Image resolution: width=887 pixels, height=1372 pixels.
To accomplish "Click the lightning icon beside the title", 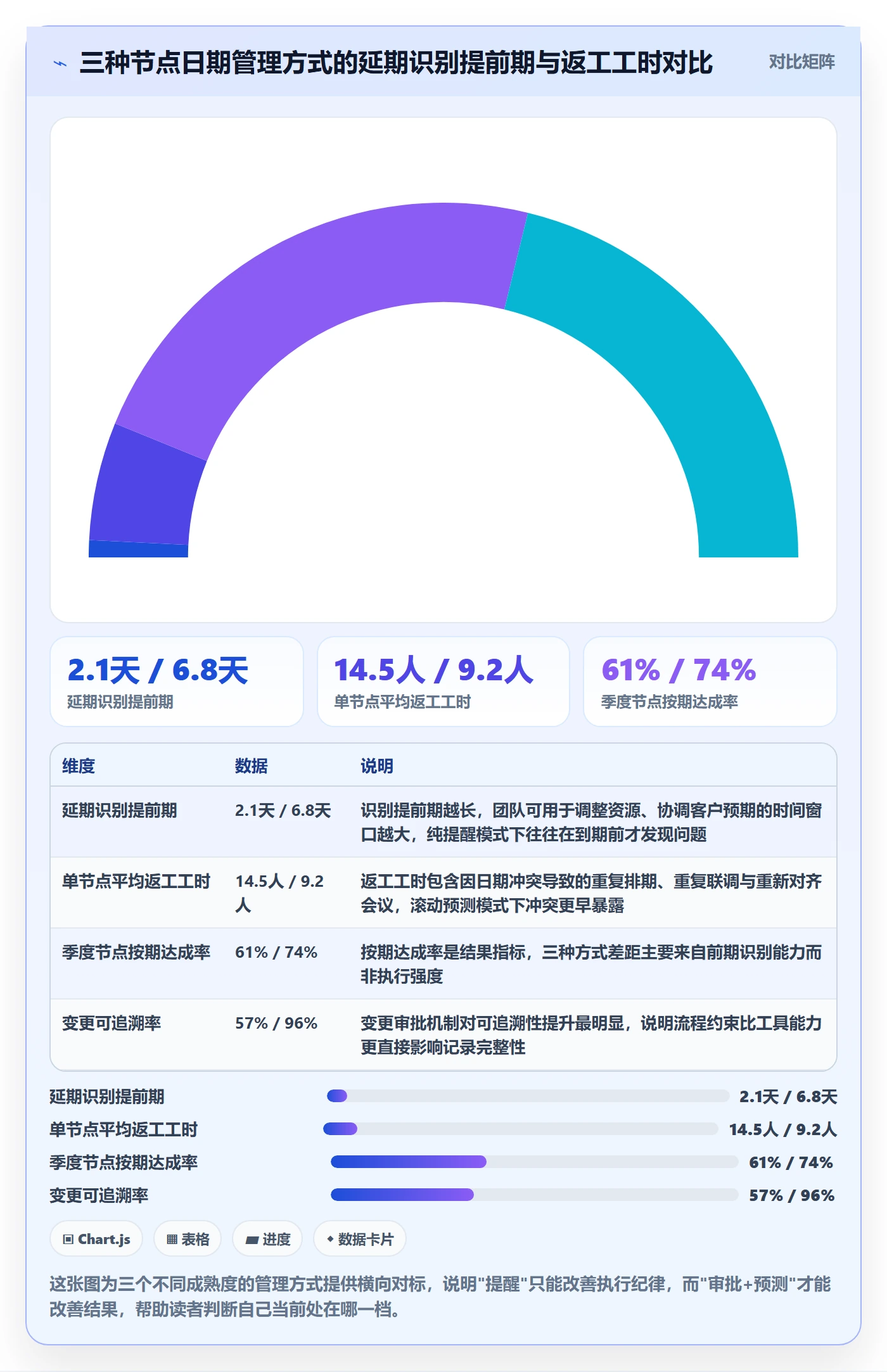I will 60,63.
